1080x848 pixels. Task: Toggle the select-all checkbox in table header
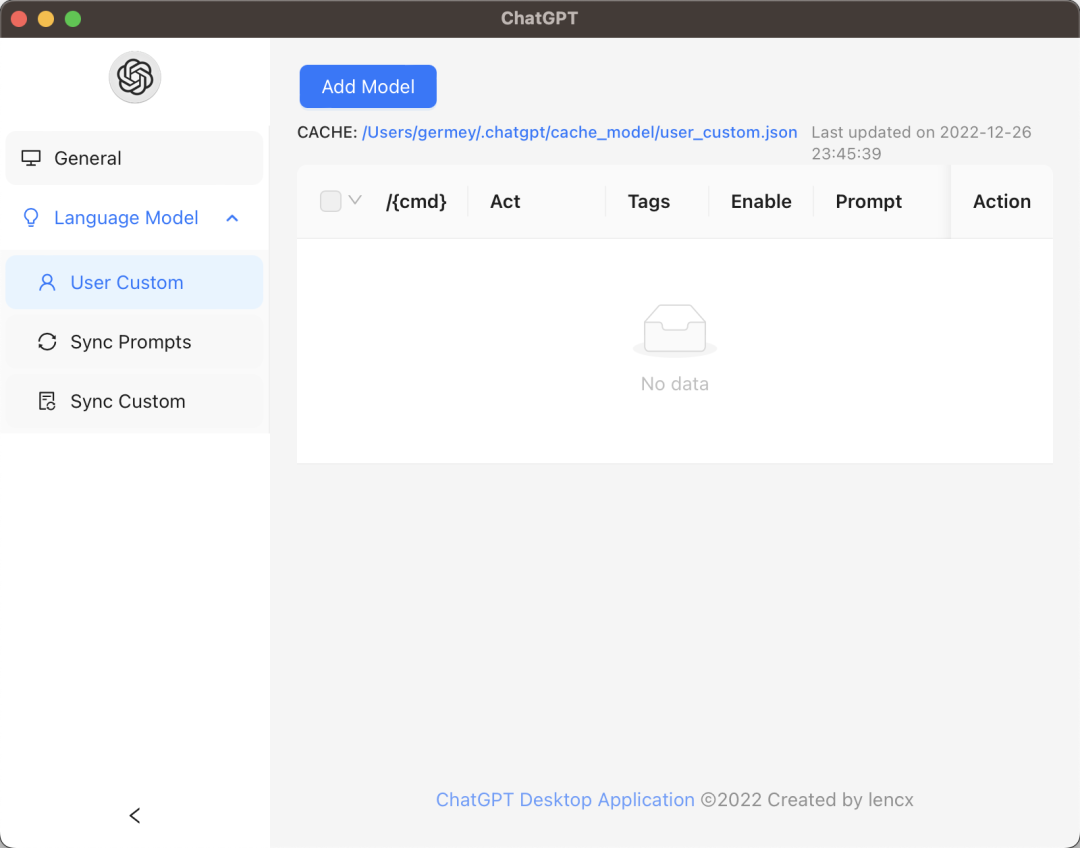coord(331,201)
